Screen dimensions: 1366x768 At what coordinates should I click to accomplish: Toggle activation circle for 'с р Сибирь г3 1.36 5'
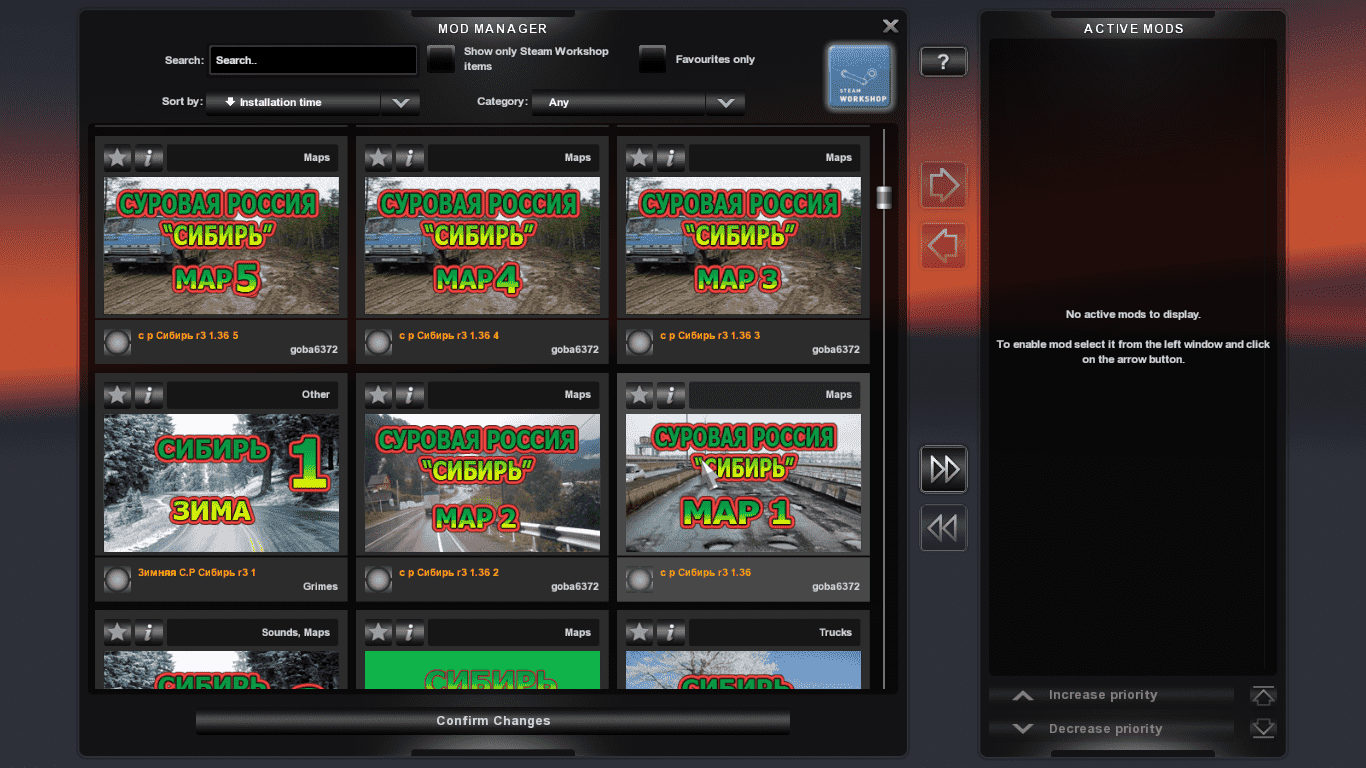click(118, 343)
